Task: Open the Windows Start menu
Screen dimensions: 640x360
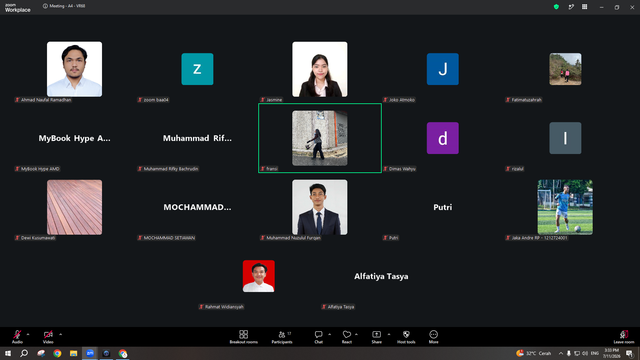Action: pos(8,353)
